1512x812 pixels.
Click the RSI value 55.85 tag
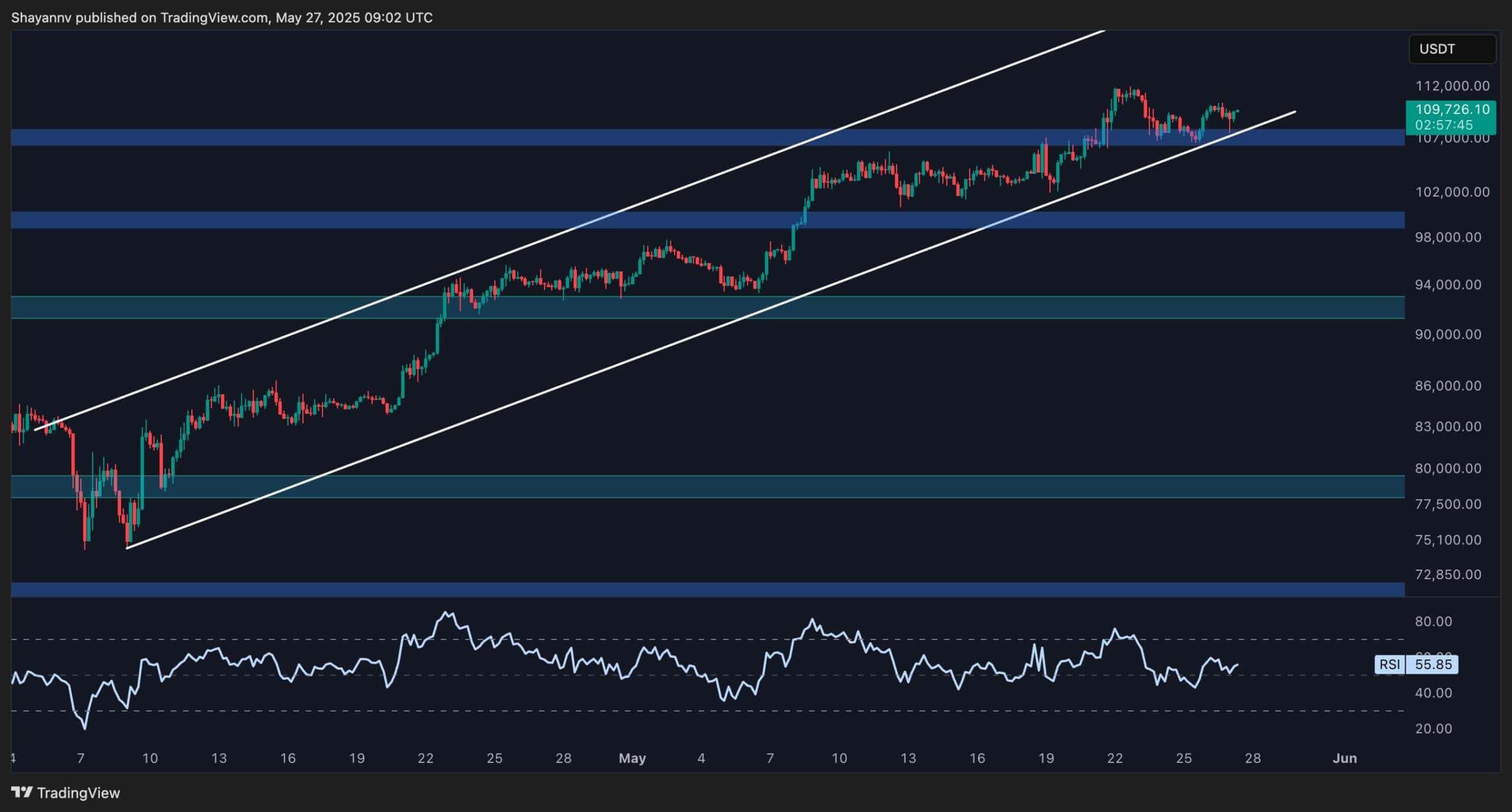(1433, 664)
